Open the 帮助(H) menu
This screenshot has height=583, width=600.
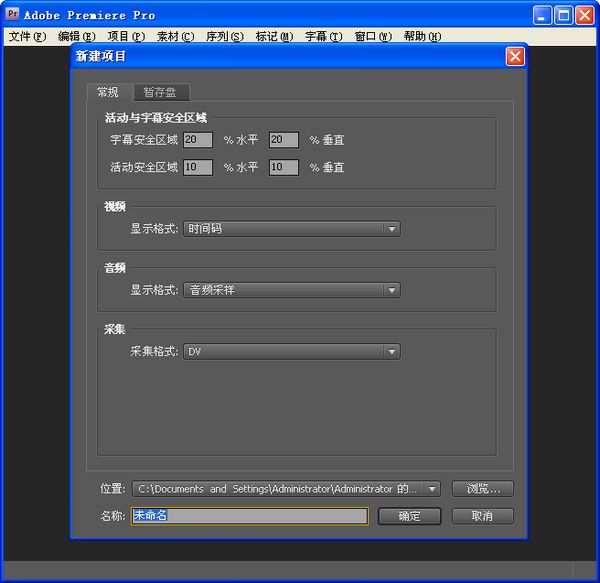click(422, 37)
